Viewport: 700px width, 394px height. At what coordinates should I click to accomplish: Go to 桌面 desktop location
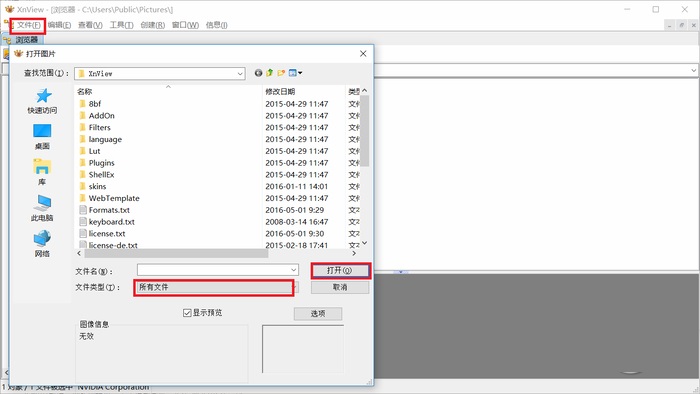42,137
